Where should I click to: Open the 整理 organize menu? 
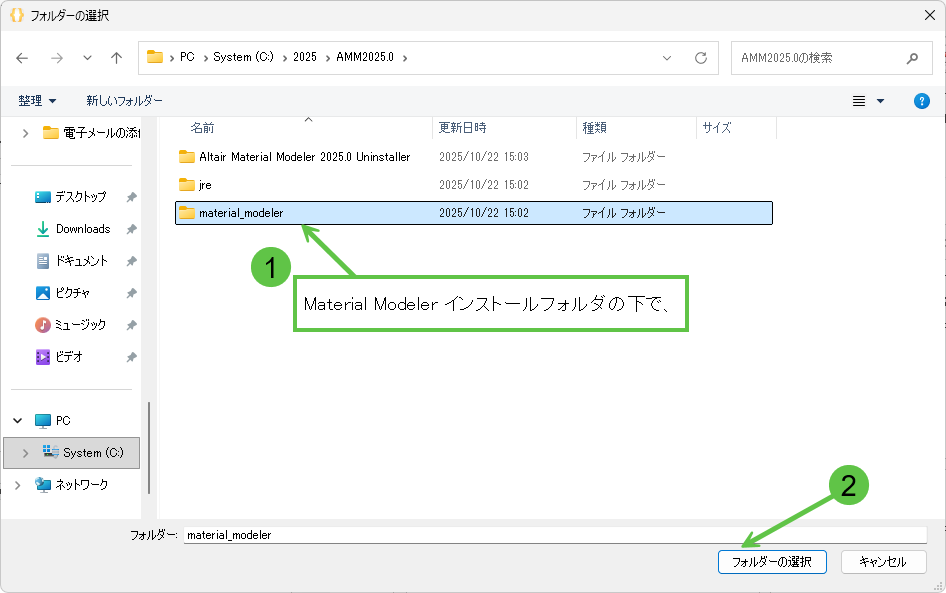37,101
